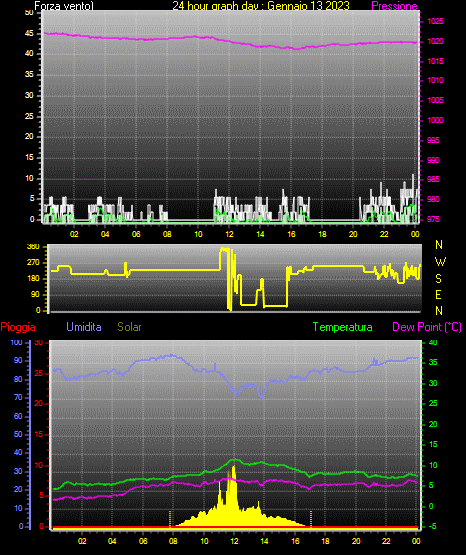This screenshot has height=555, width=466.
Task: Click the Temperatura legend label
Action: point(343,327)
